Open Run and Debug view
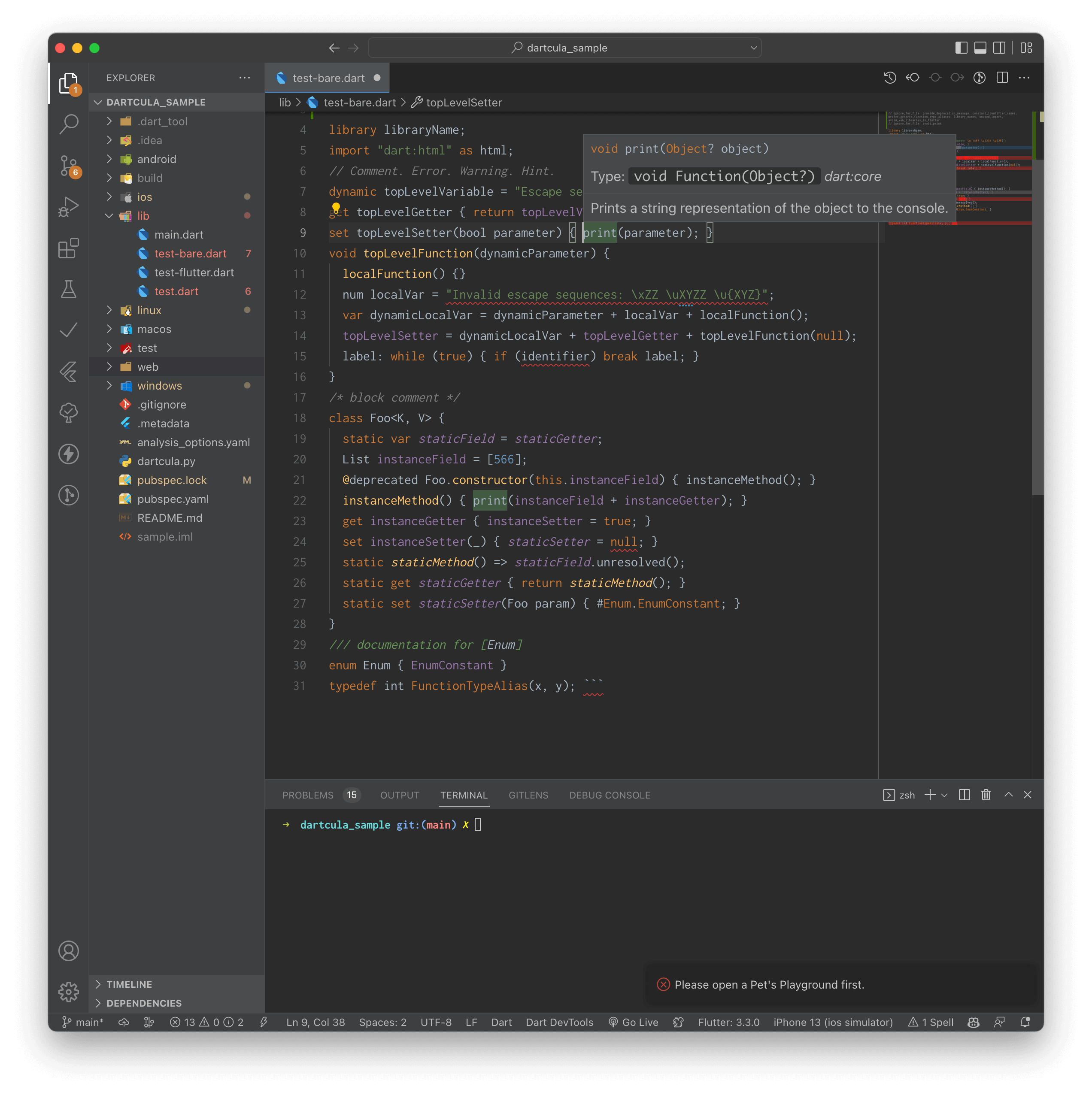 [69, 207]
